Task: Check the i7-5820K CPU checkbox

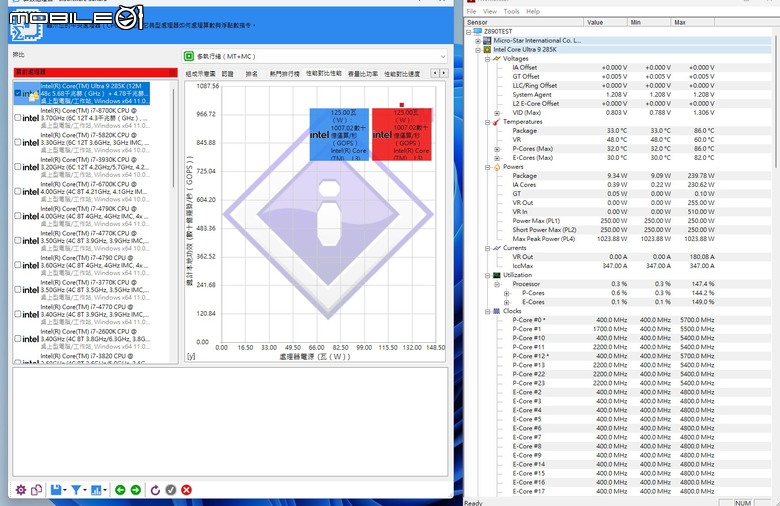Action: pos(18,142)
